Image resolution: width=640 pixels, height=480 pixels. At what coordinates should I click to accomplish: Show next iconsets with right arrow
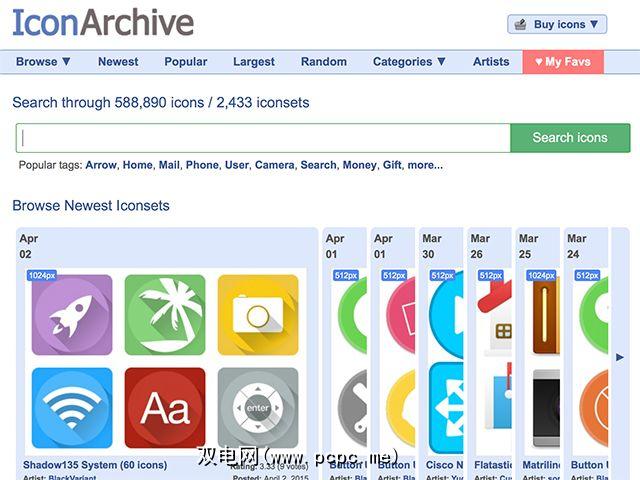pyautogui.click(x=620, y=358)
